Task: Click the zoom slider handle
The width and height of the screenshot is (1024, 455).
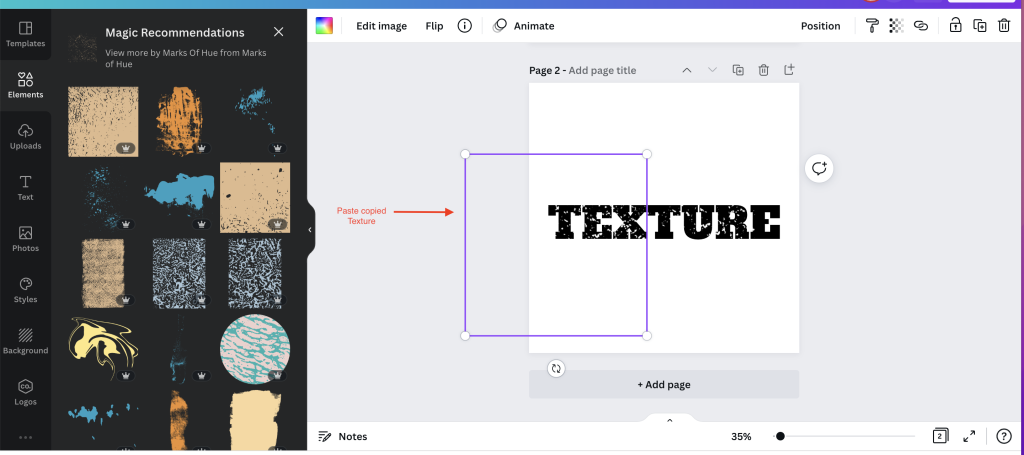Action: 780,436
